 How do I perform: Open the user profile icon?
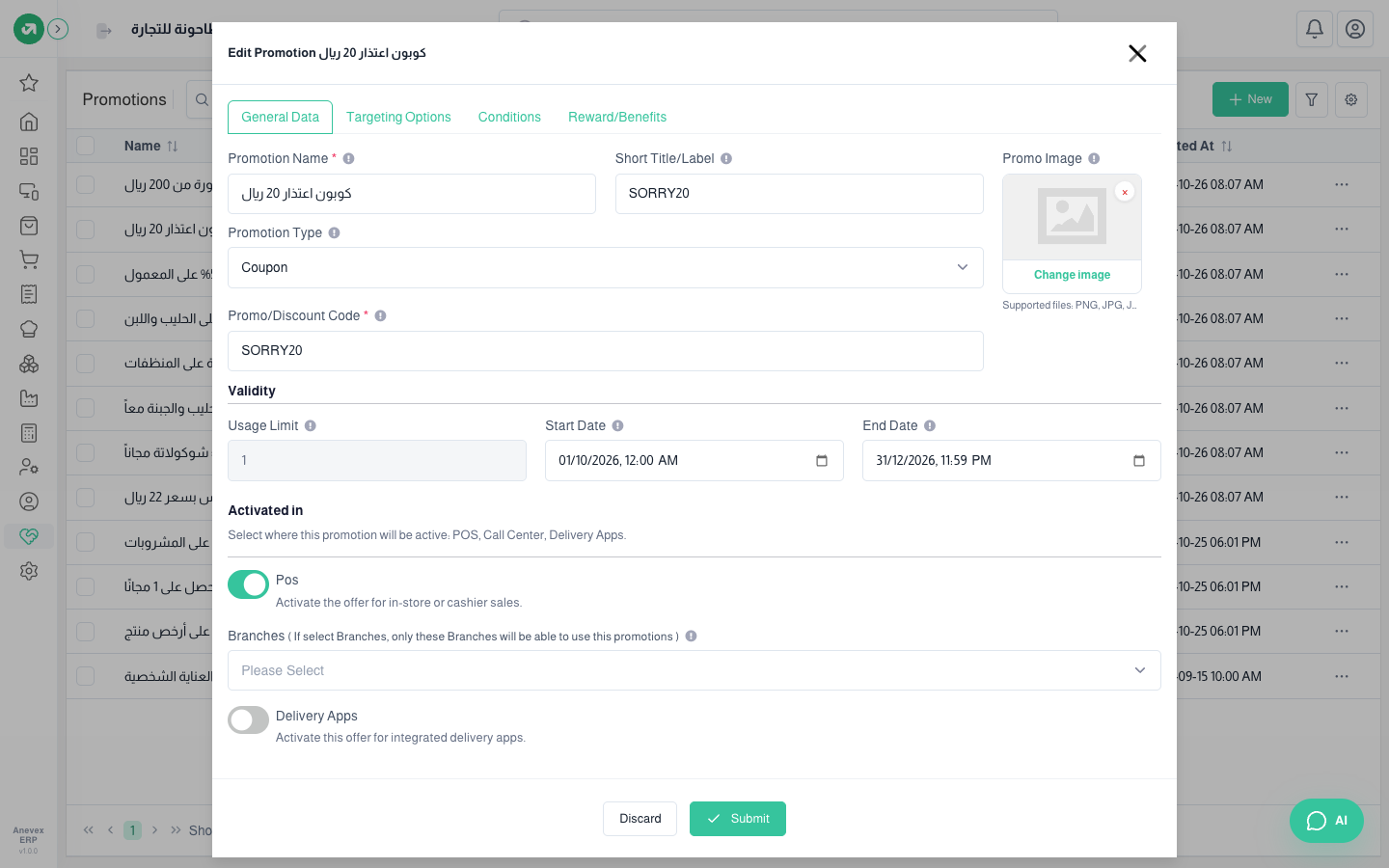[x=1355, y=29]
